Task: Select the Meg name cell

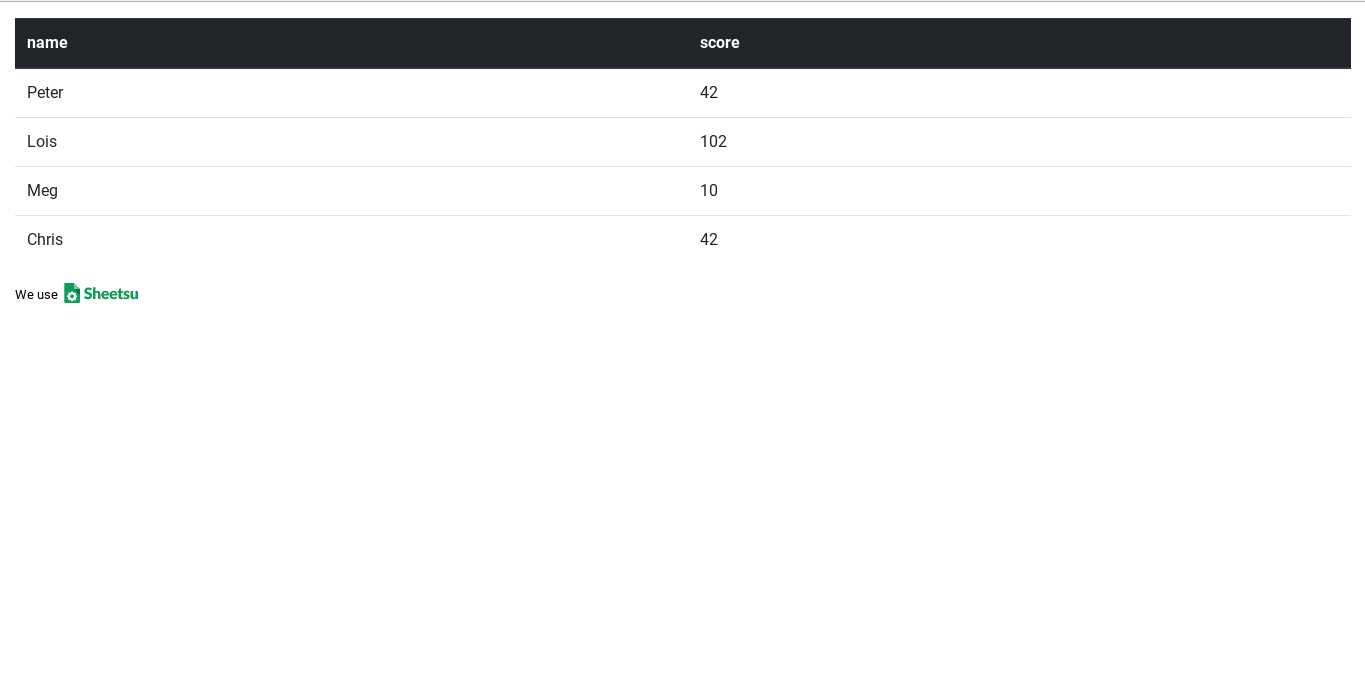Action: tap(351, 191)
